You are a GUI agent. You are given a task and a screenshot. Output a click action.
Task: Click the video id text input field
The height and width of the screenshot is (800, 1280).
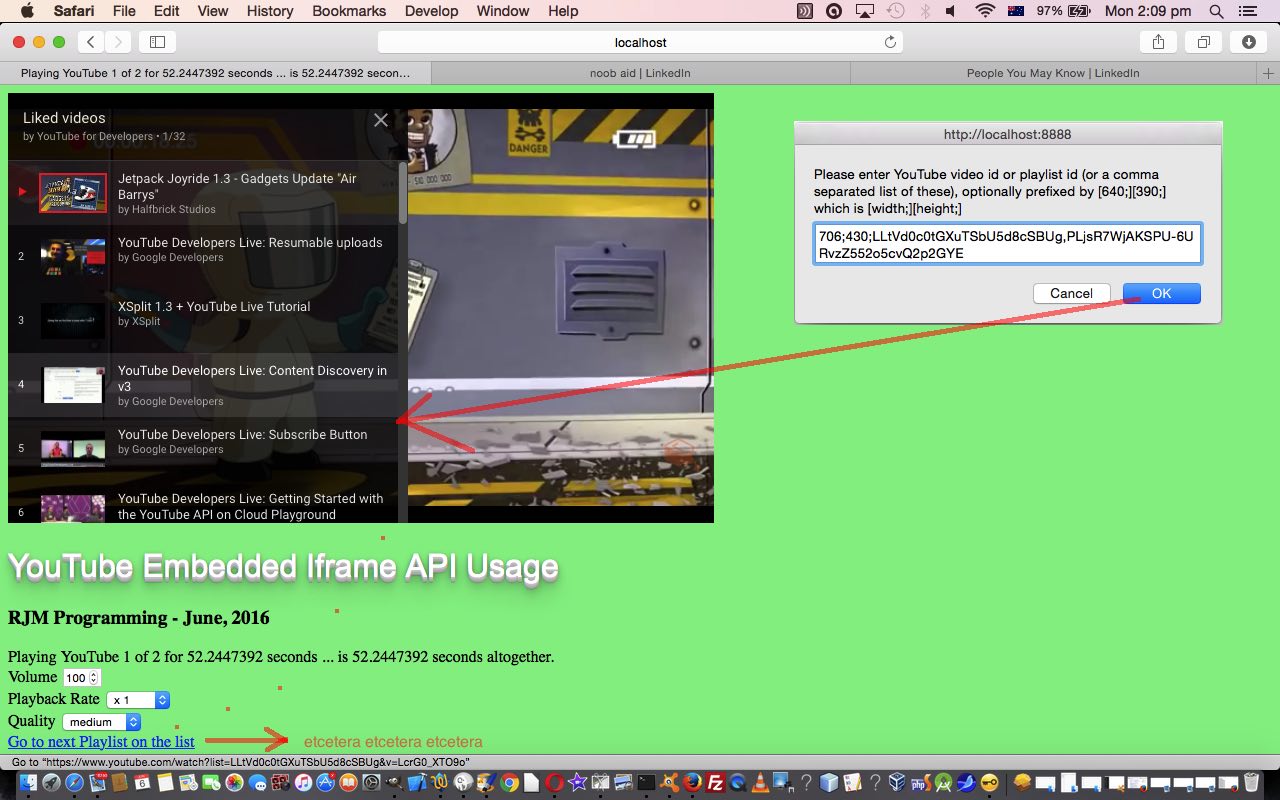(1007, 244)
